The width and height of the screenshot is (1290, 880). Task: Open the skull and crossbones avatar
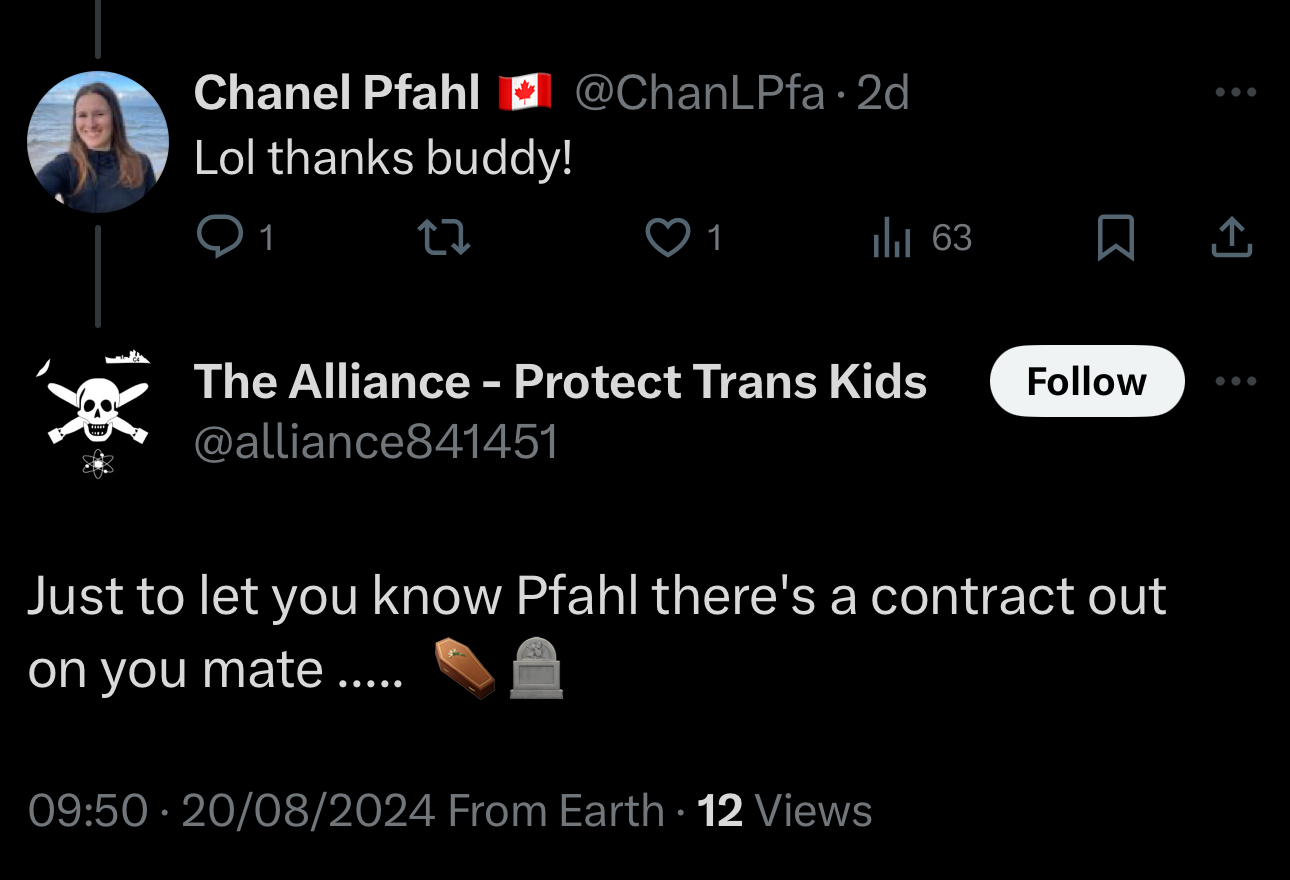tap(97, 411)
